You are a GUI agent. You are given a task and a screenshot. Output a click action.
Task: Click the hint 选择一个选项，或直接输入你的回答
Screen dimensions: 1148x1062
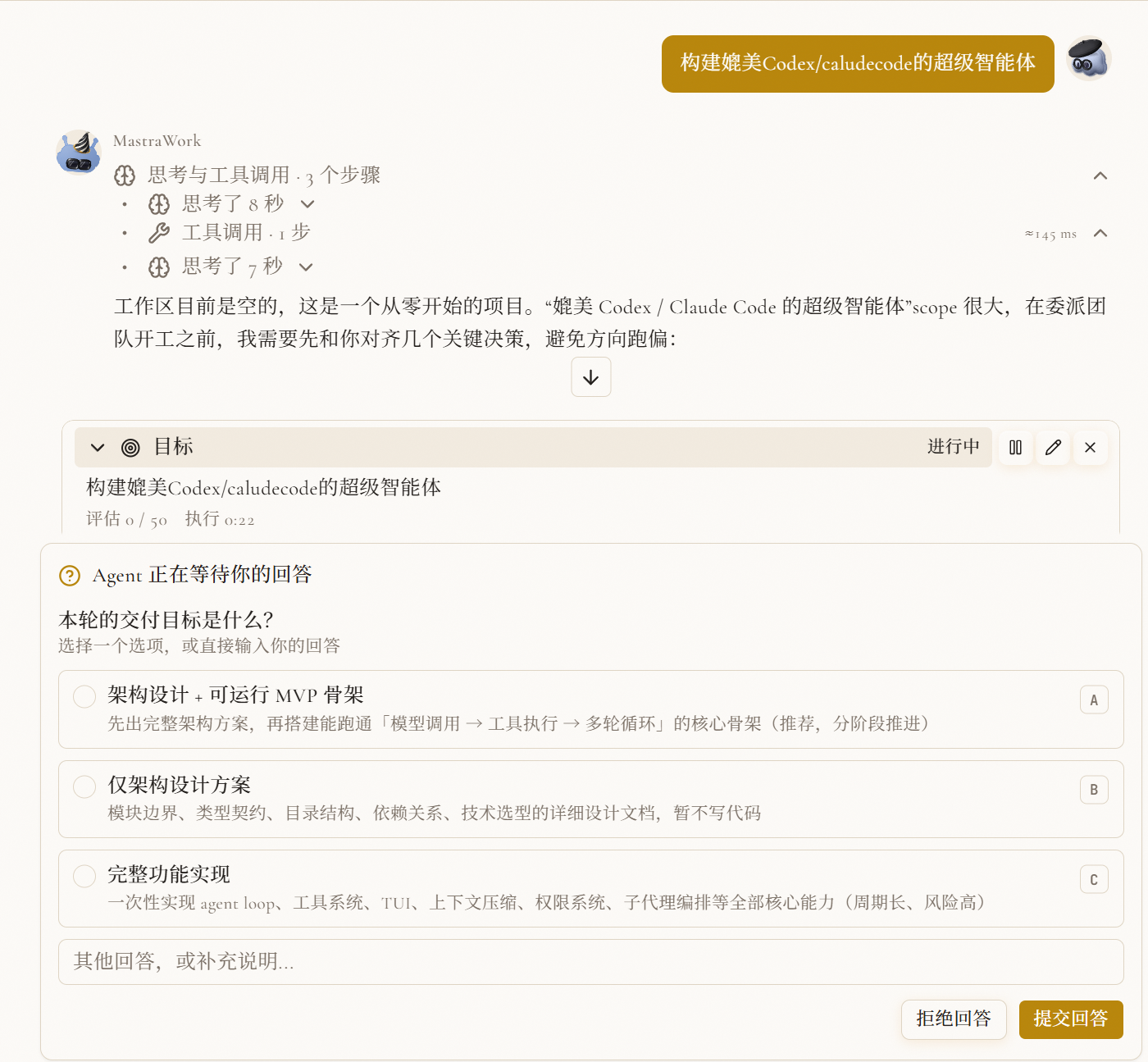199,646
